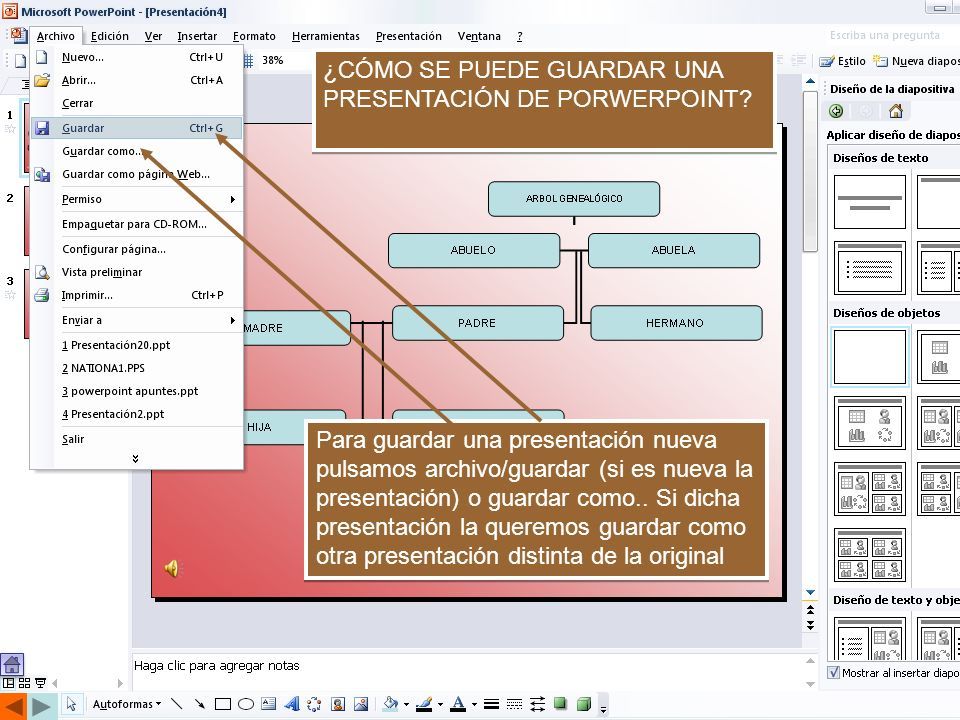Insert a text box from drawing toolbar
This screenshot has height=720, width=960.
tap(268, 704)
